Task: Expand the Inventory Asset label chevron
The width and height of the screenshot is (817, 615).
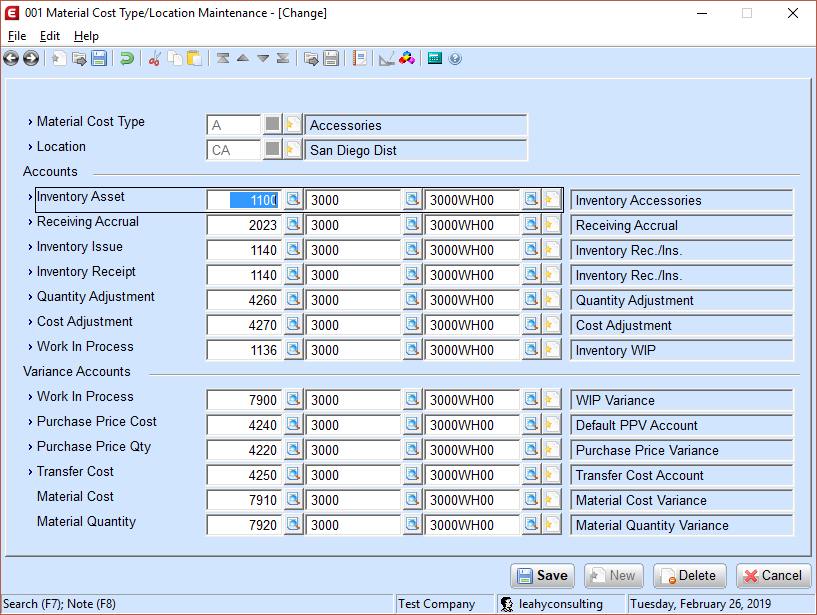Action: click(x=30, y=197)
